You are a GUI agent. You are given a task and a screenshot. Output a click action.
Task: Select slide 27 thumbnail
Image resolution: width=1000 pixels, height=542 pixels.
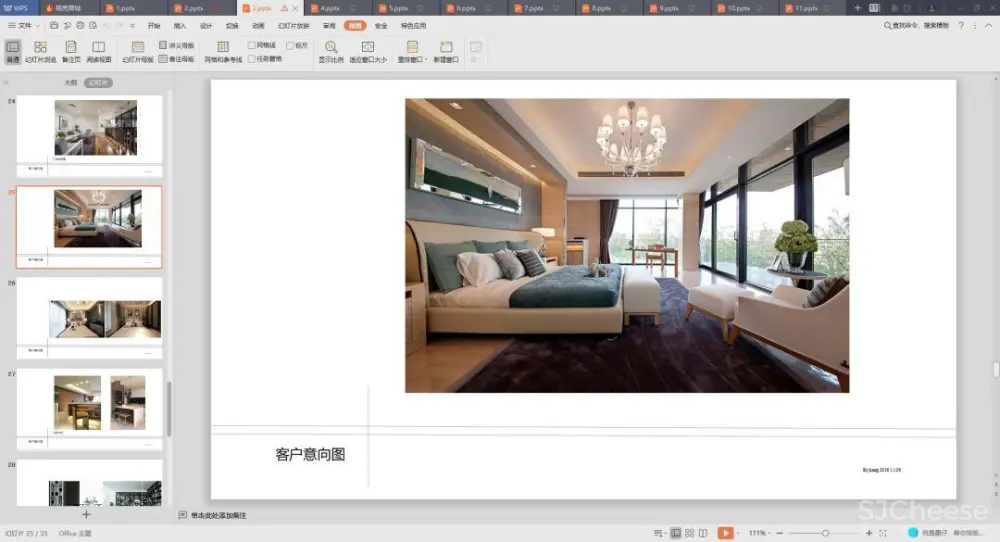click(x=89, y=409)
